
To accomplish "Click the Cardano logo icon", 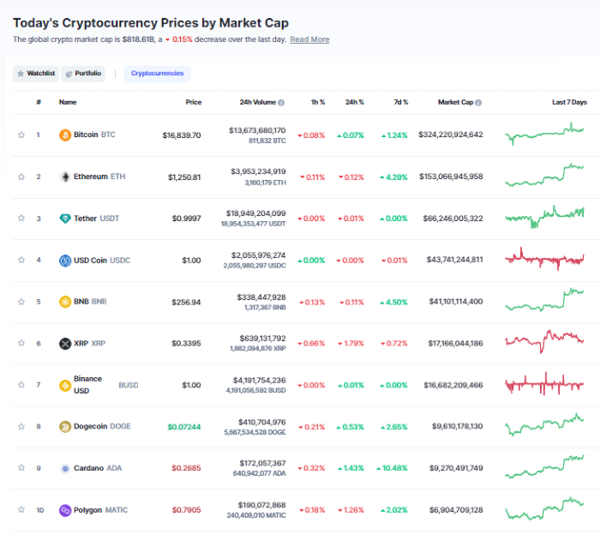I will pyautogui.click(x=65, y=468).
